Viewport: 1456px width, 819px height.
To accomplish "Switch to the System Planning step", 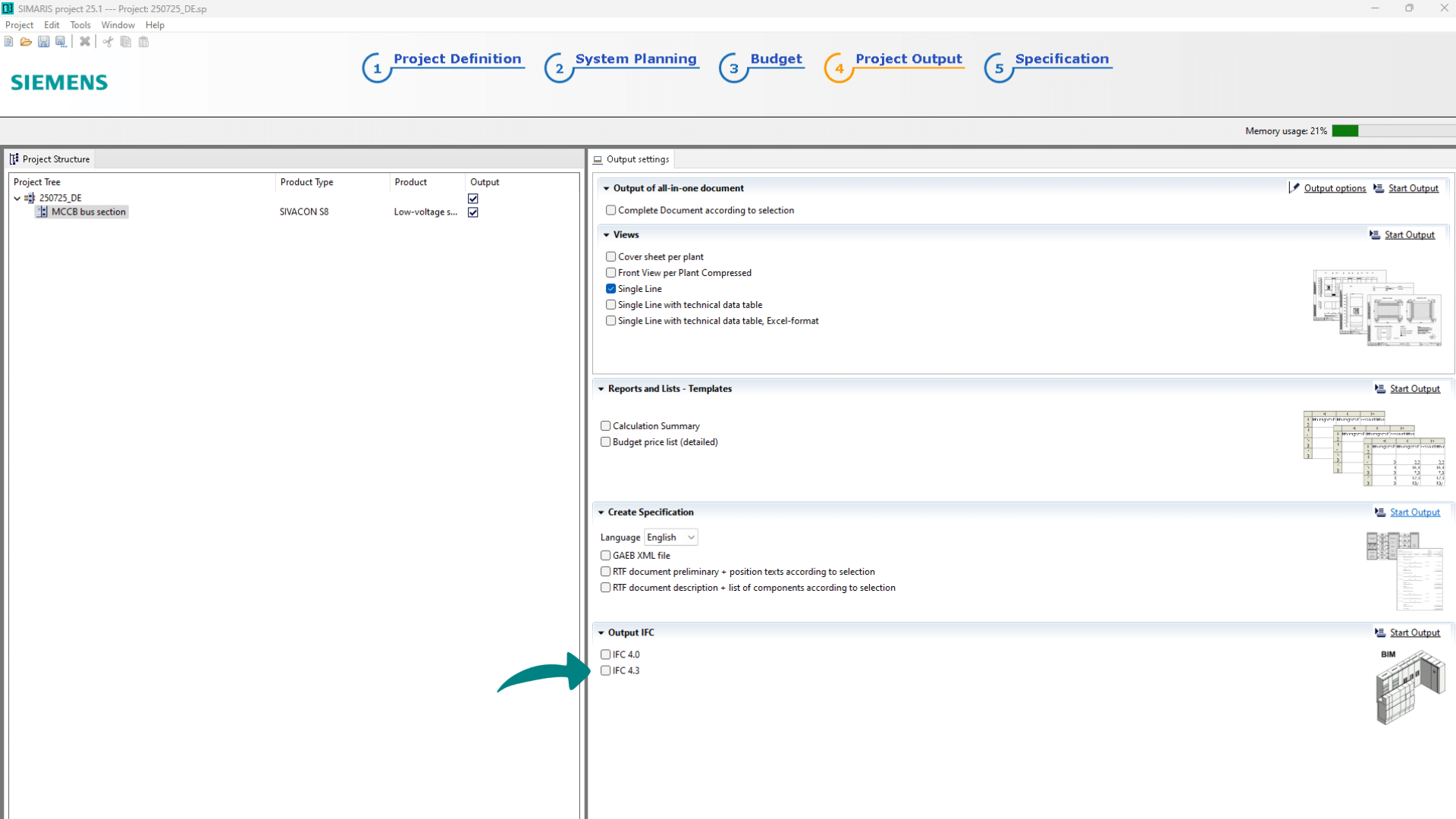I will point(635,59).
